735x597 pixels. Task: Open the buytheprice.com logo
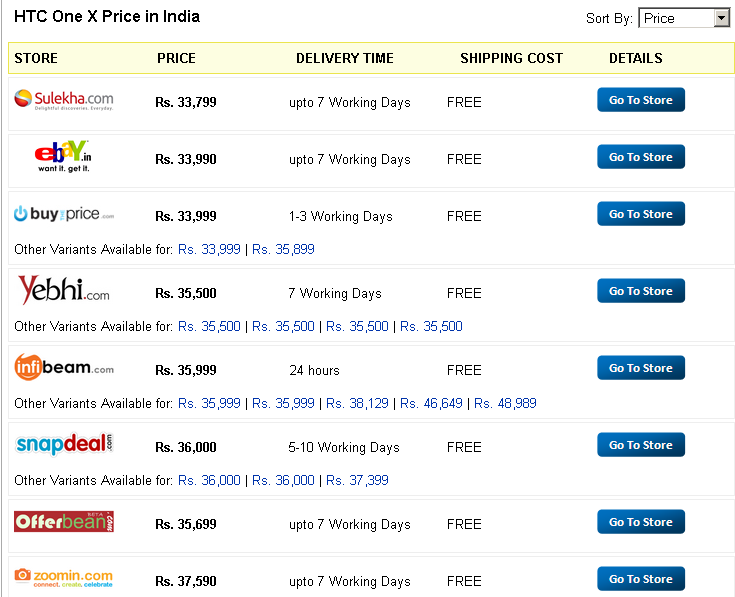click(64, 214)
